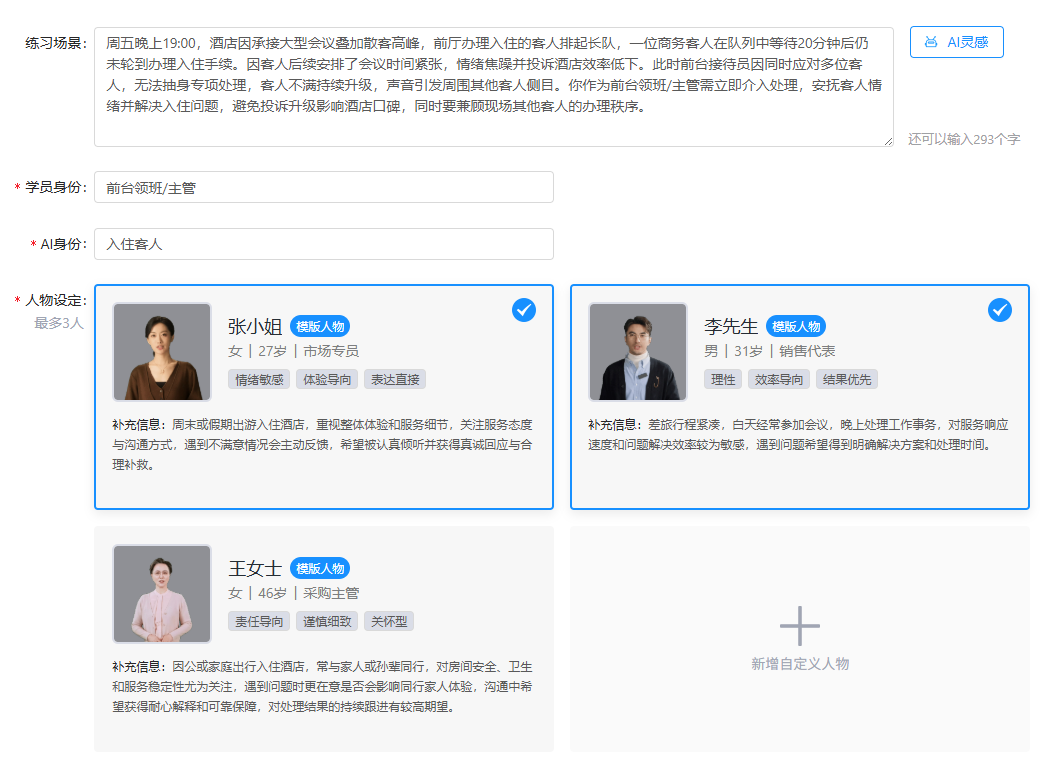Click the 效率导向 tag
Screen dimensions: 1047x761
779,380
